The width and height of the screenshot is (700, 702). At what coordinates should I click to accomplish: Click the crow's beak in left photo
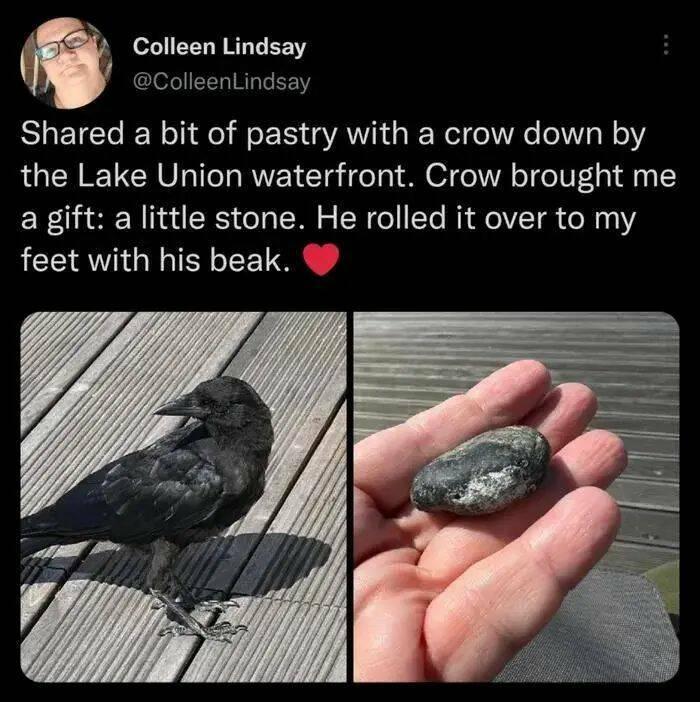point(174,406)
